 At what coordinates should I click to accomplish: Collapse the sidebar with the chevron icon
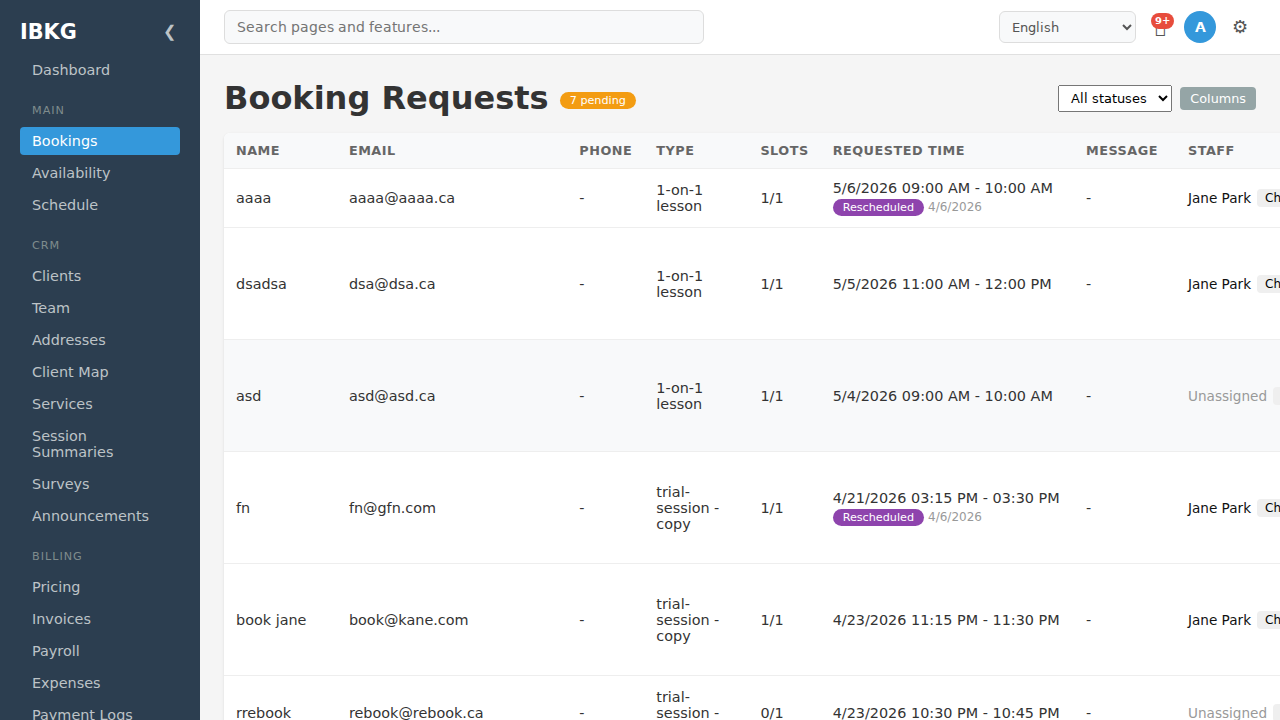(x=169, y=32)
